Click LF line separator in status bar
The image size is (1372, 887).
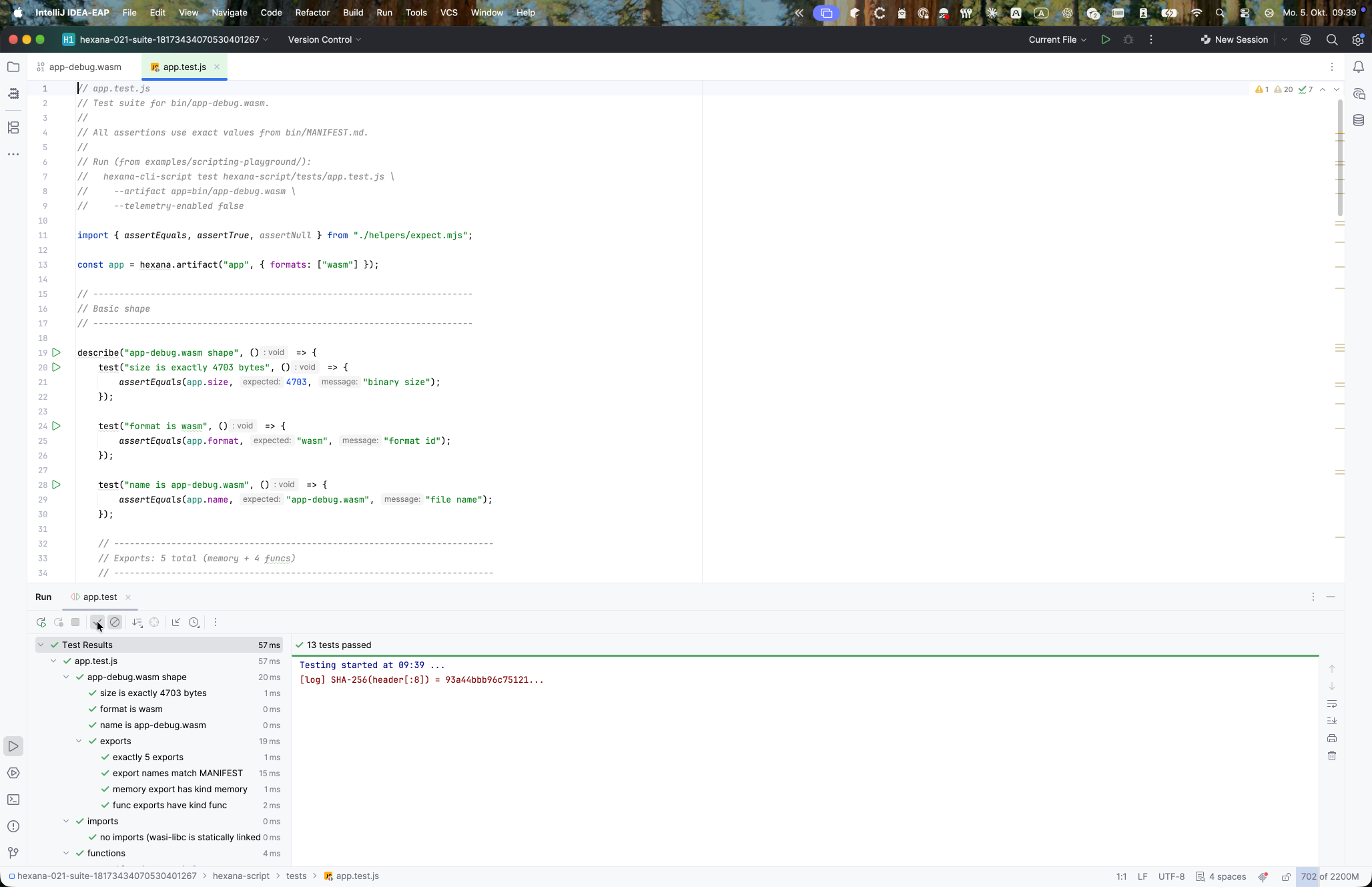1142,876
